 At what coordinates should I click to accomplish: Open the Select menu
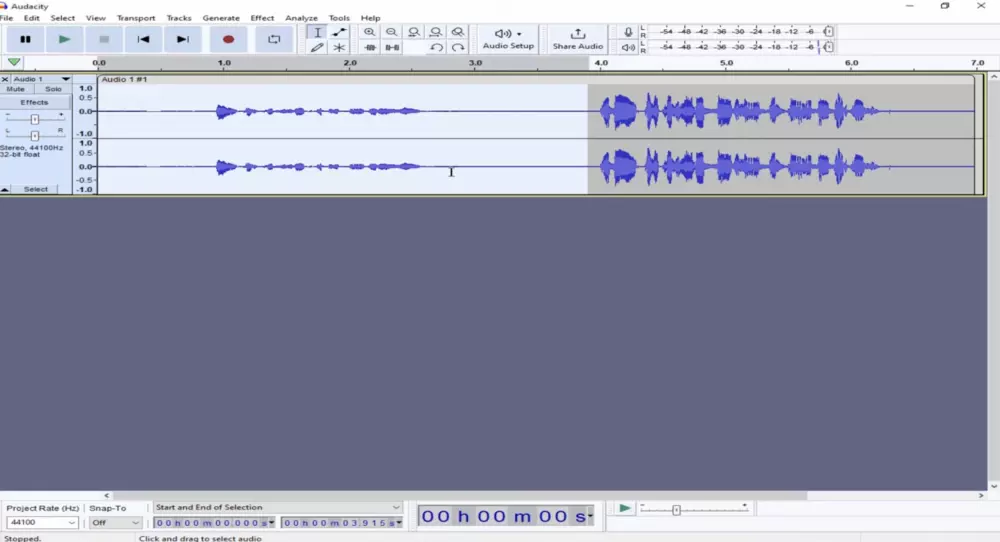click(x=62, y=18)
